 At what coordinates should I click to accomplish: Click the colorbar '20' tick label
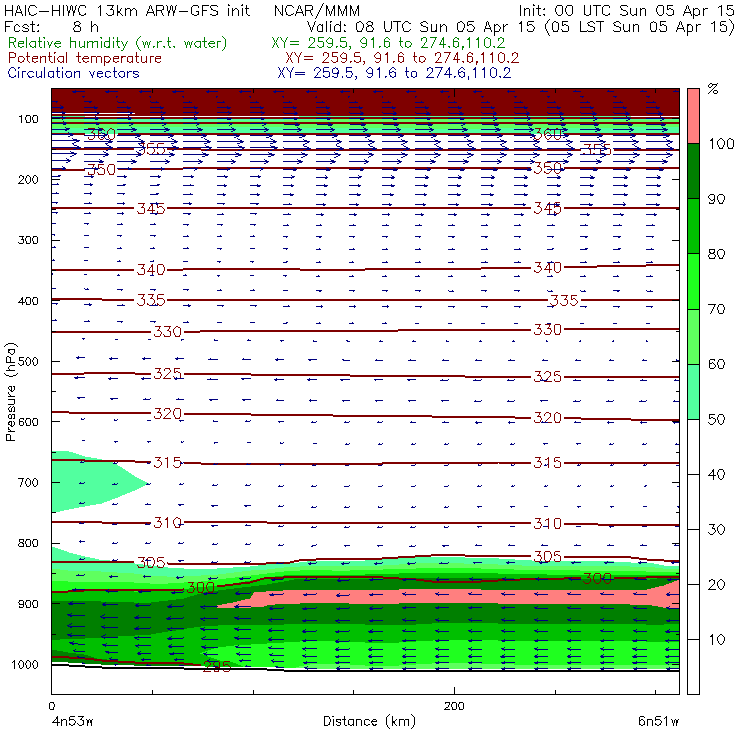click(x=716, y=585)
